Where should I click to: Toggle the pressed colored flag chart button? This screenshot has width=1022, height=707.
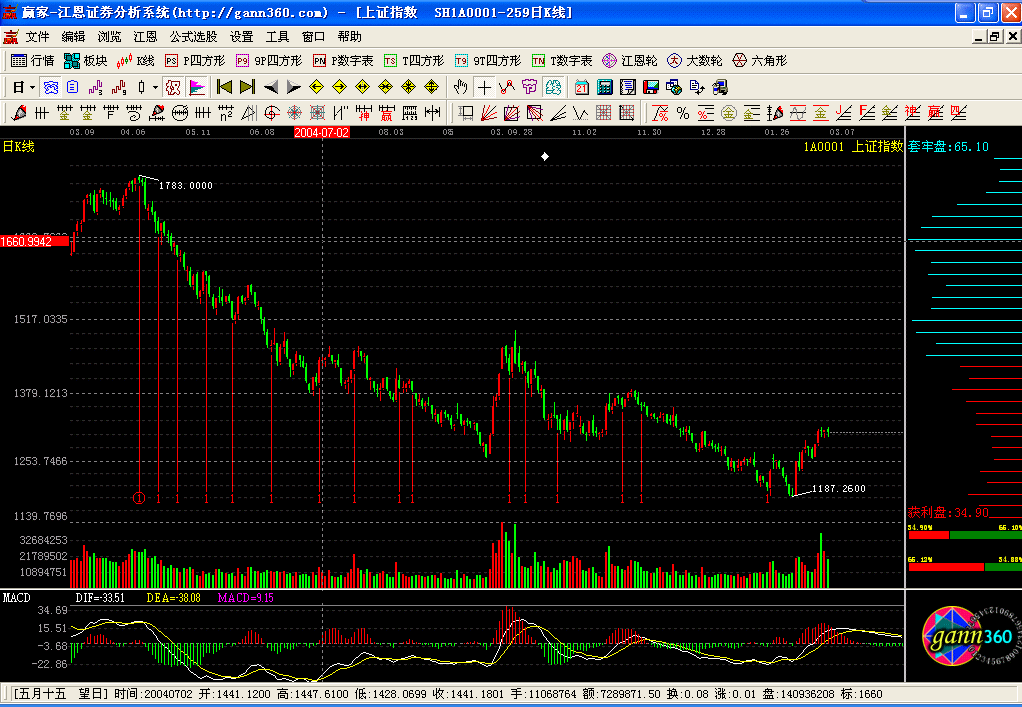click(196, 87)
